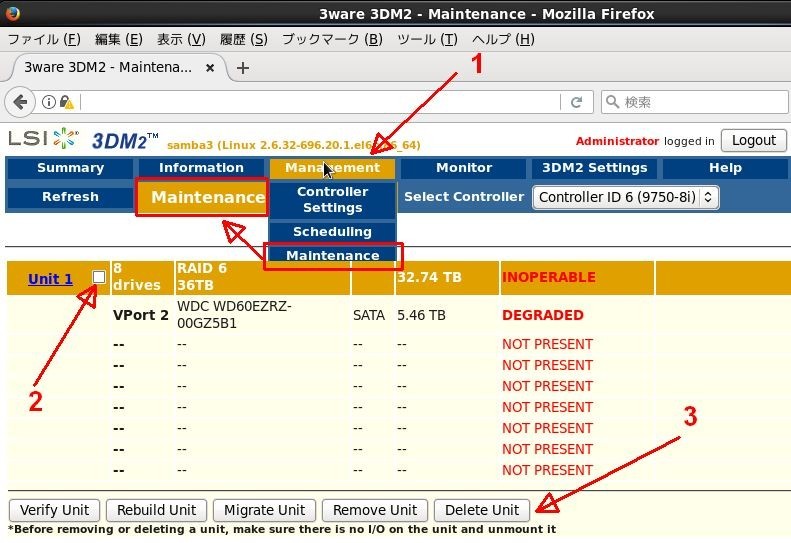The image size is (791, 543).
Task: Click the Maintenance page heading
Action: [x=208, y=197]
